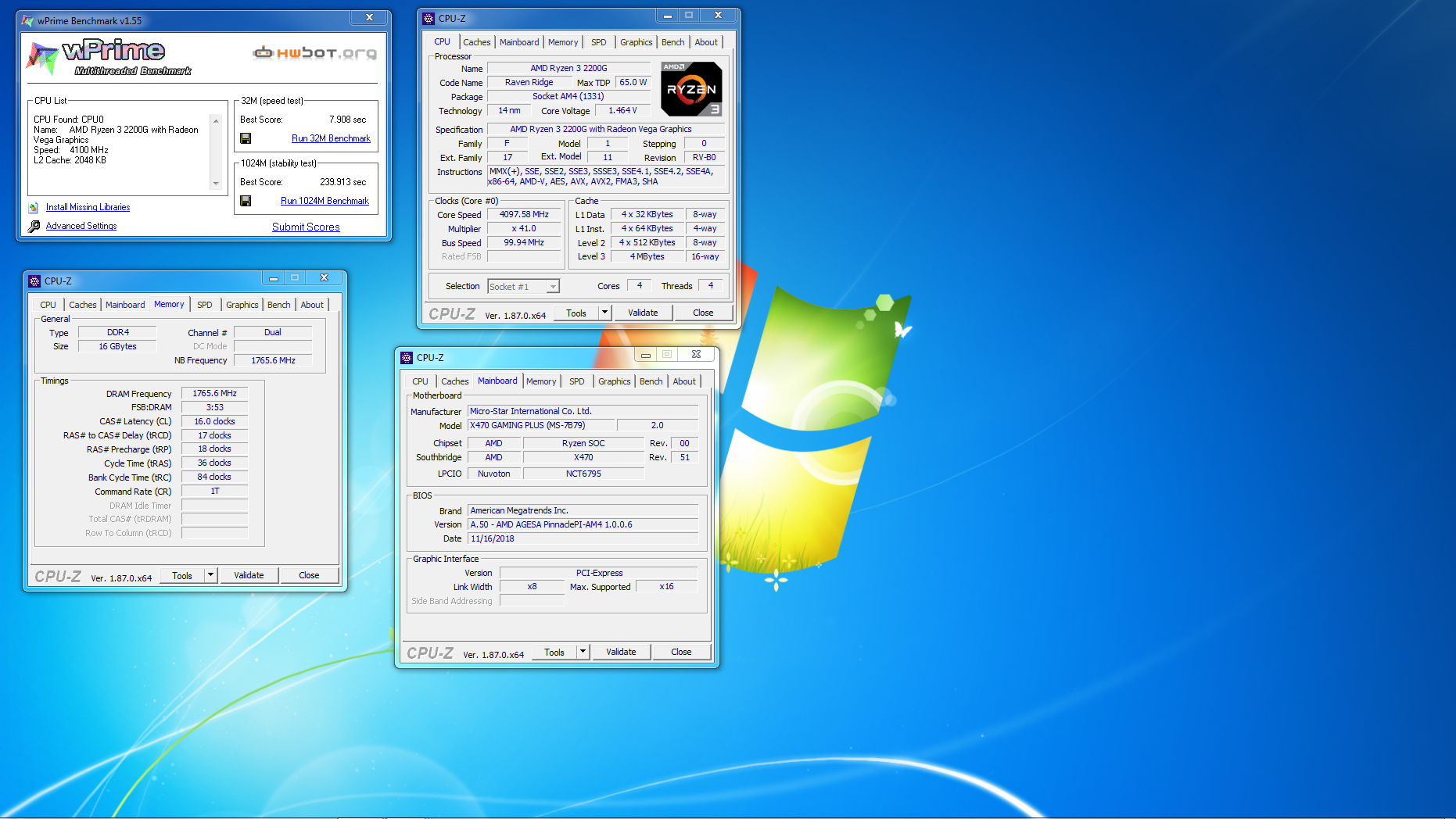Click the scroll-down arrow in wPrime CPU List
Viewport: 1456px width, 819px height.
click(216, 184)
